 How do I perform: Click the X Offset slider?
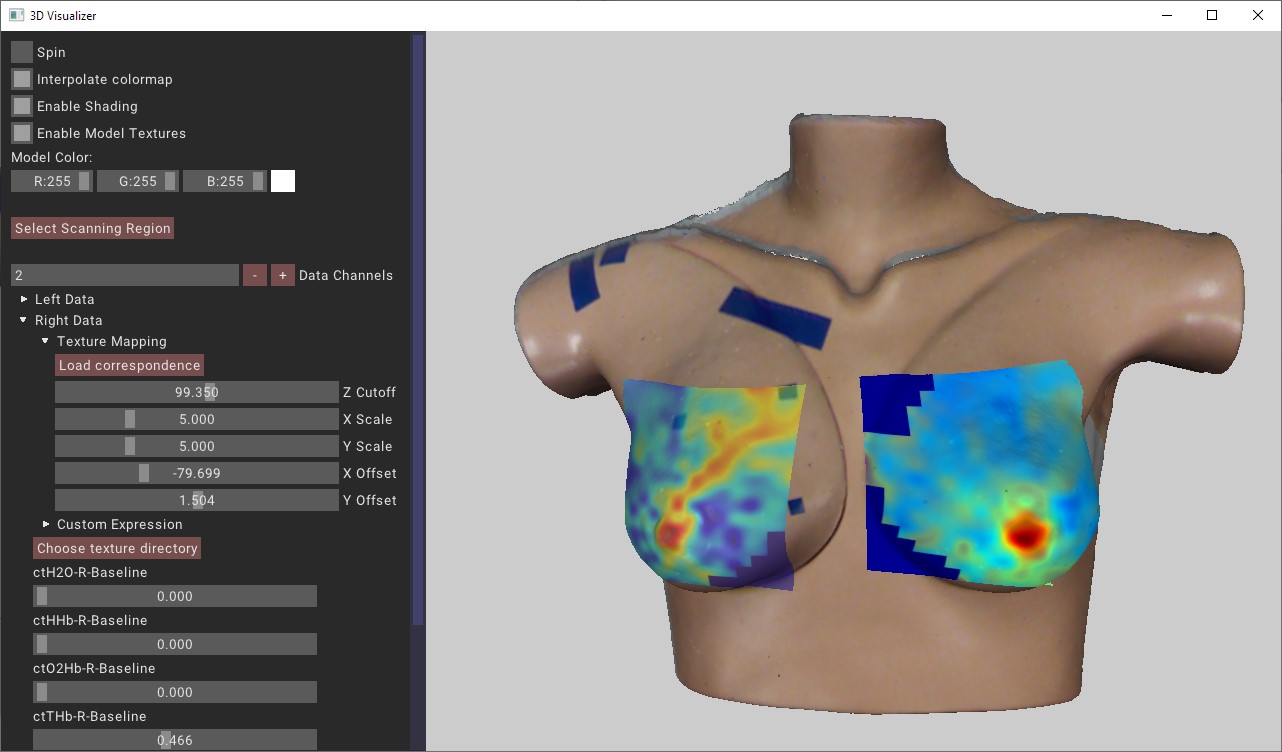(197, 473)
